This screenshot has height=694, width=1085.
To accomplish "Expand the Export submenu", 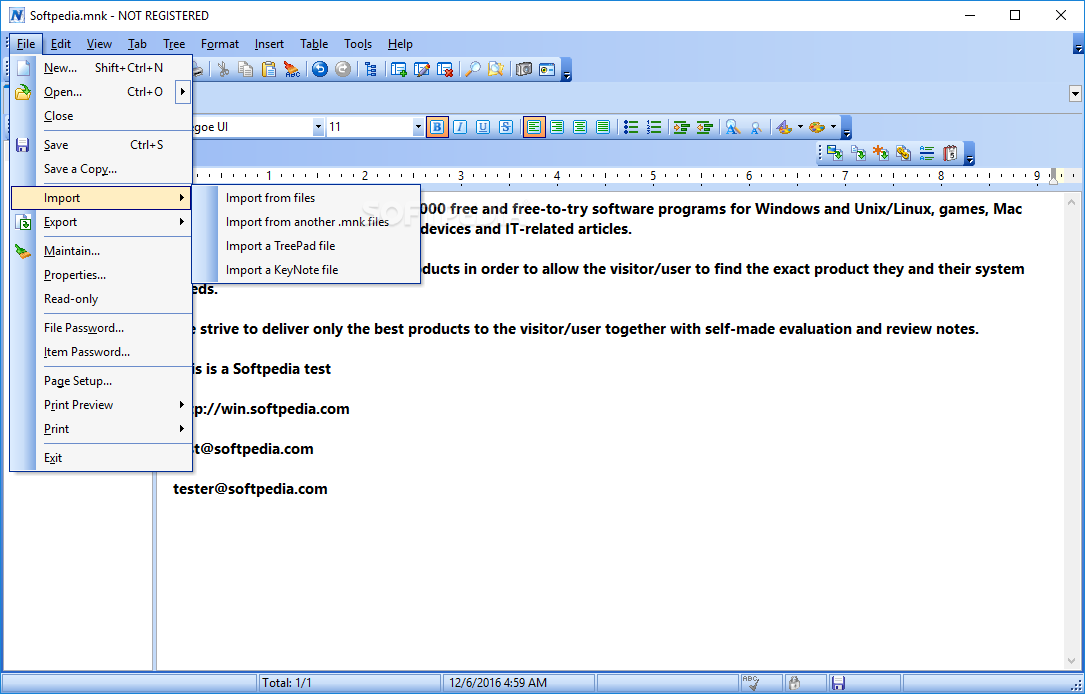I will click(x=101, y=222).
